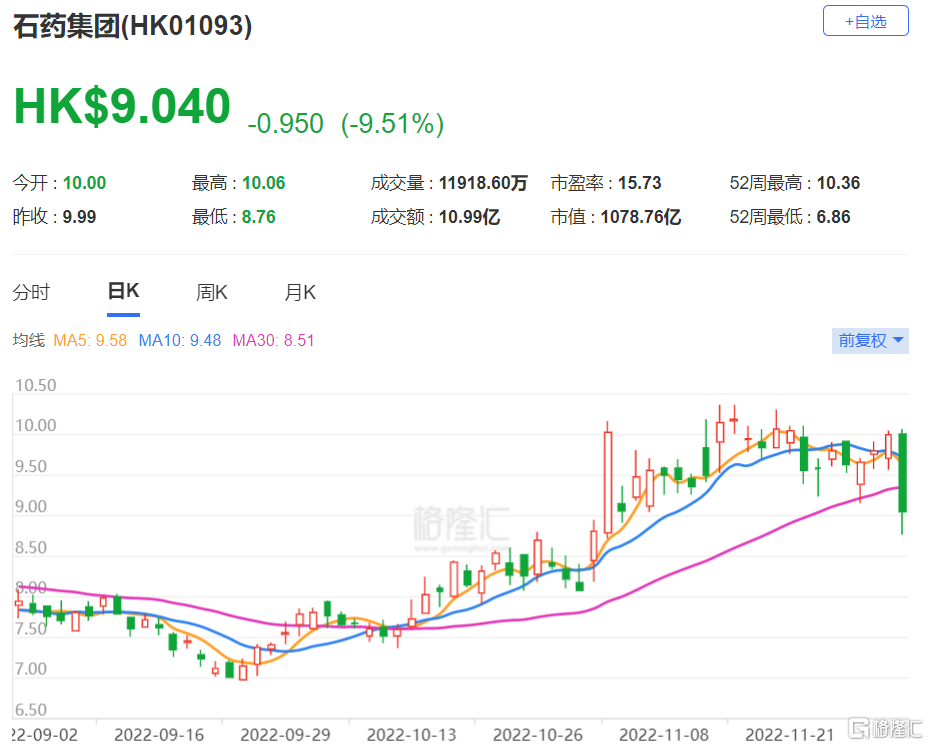Click the 昨收 value 9.99
The image size is (929, 746).
coord(79,217)
